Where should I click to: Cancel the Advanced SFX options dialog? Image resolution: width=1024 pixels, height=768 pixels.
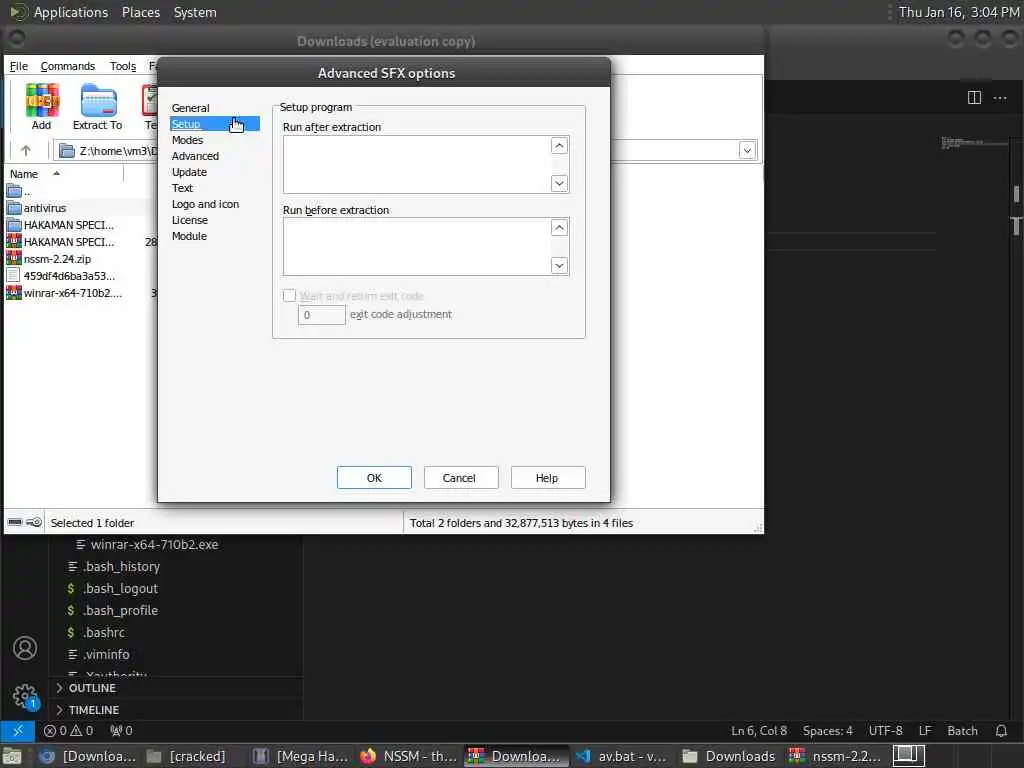coord(459,477)
